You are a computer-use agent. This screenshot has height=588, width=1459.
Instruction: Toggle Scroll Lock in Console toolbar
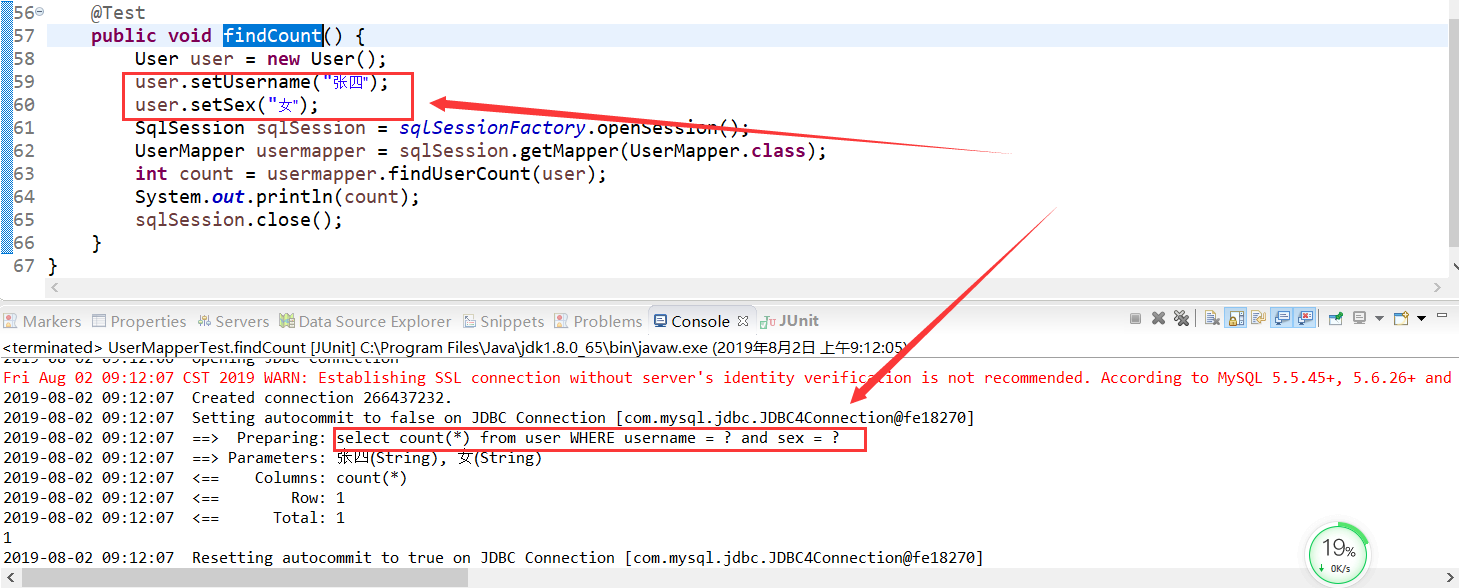pos(1236,318)
